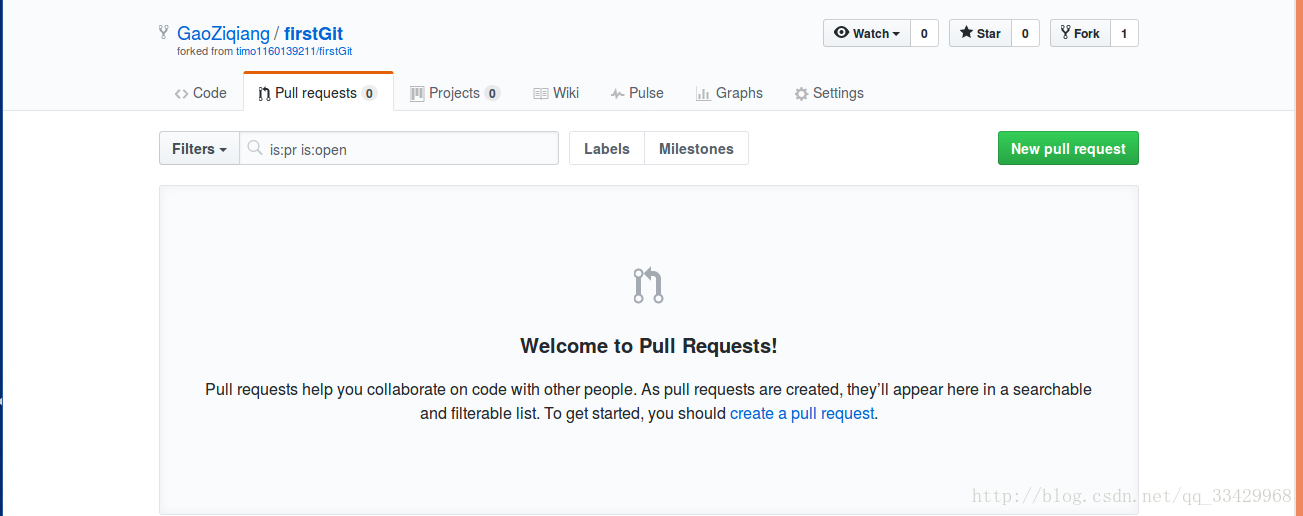Open the timo1160139211/firstGit source repository link
Viewport: 1303px width, 516px height.
(294, 51)
